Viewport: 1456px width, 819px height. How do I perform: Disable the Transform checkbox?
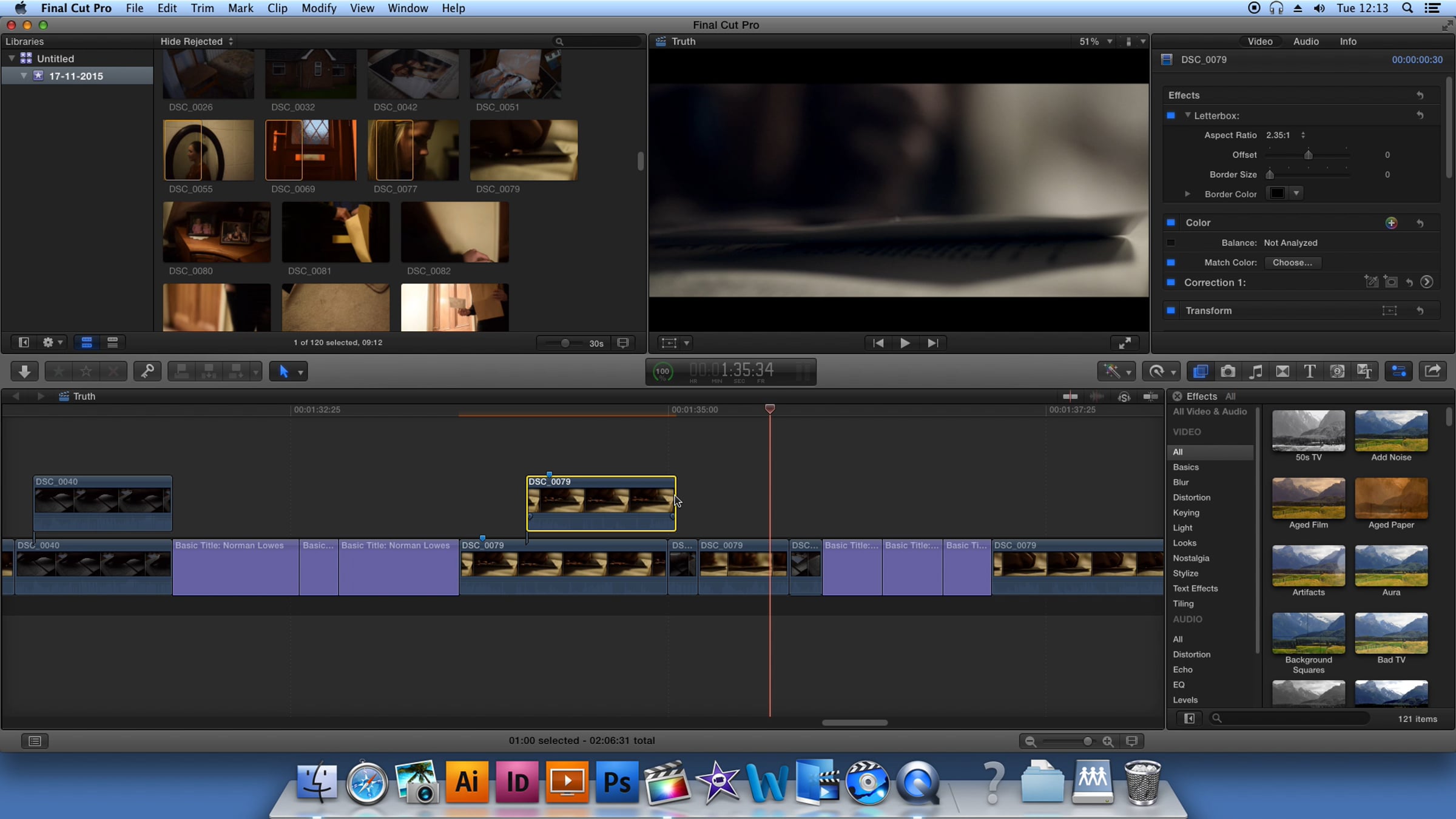tap(1171, 311)
